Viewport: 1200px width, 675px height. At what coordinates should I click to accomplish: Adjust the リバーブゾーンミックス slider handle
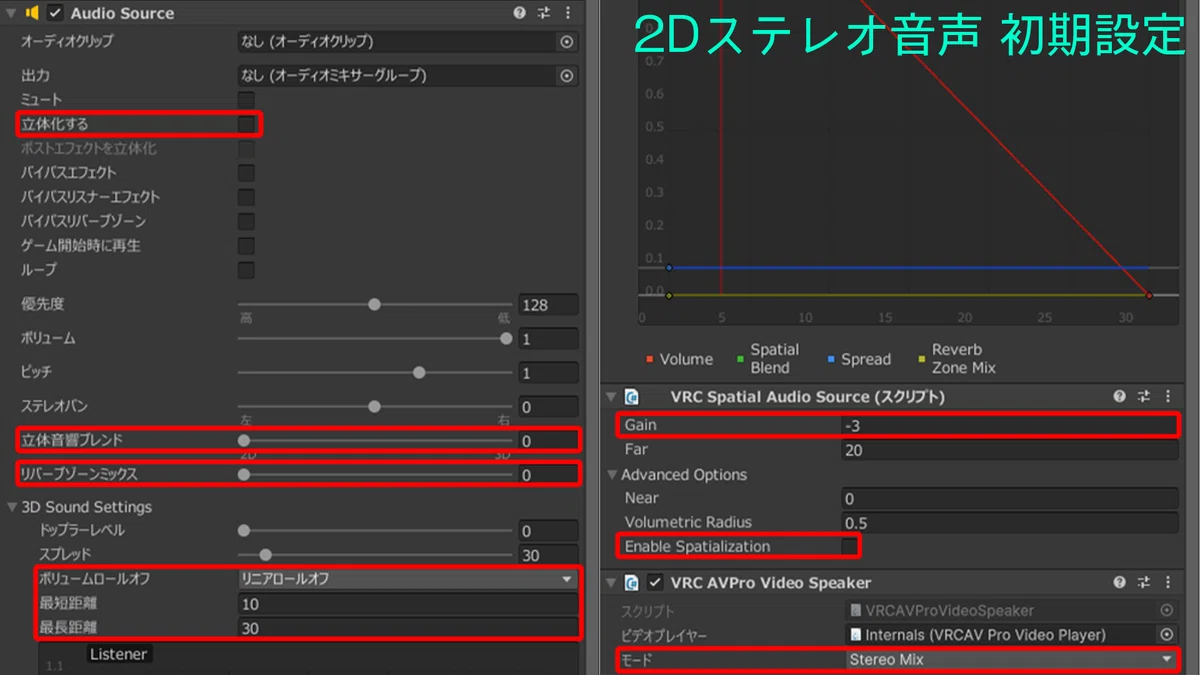[x=244, y=475]
